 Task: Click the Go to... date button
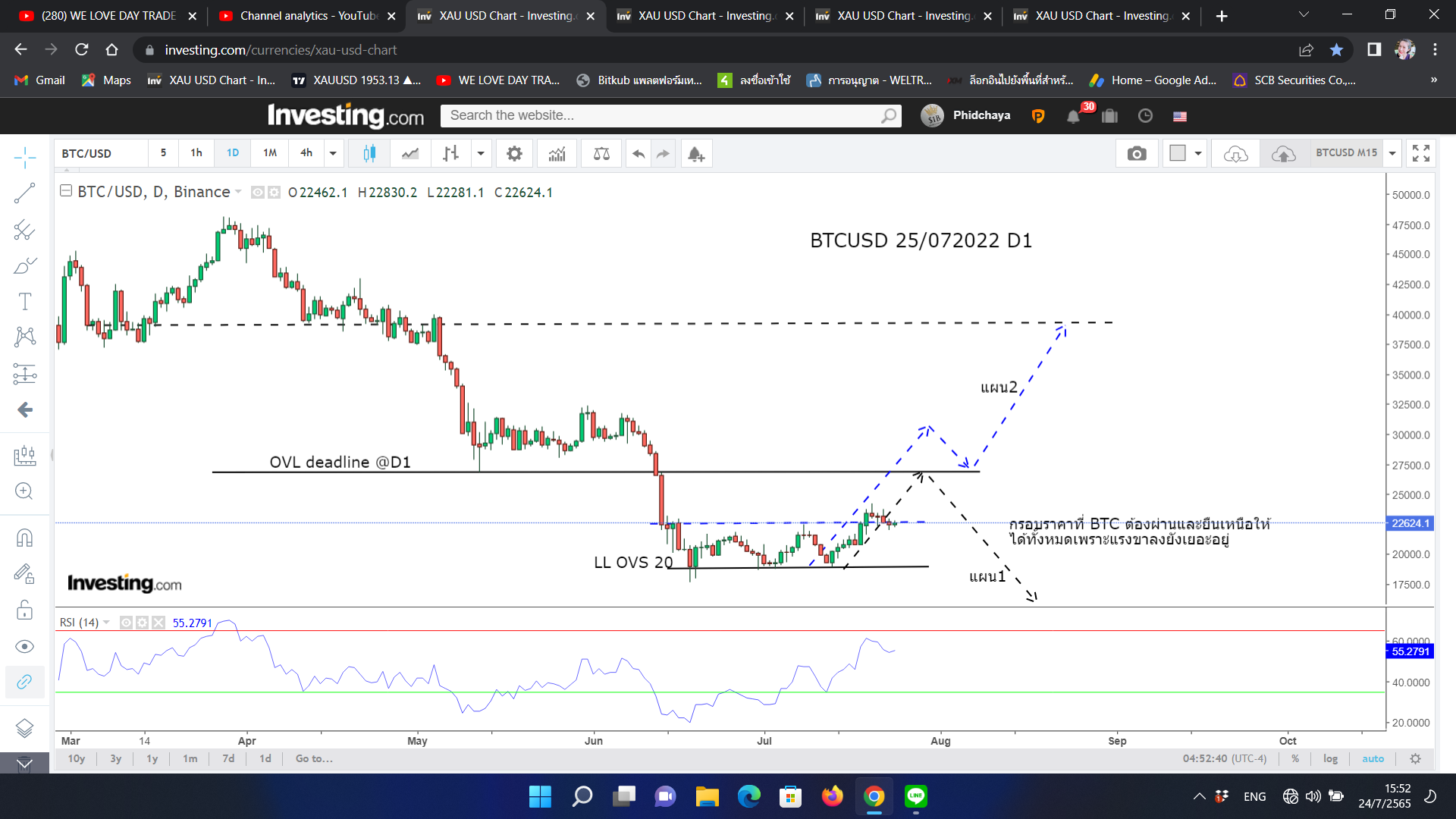pyautogui.click(x=314, y=758)
